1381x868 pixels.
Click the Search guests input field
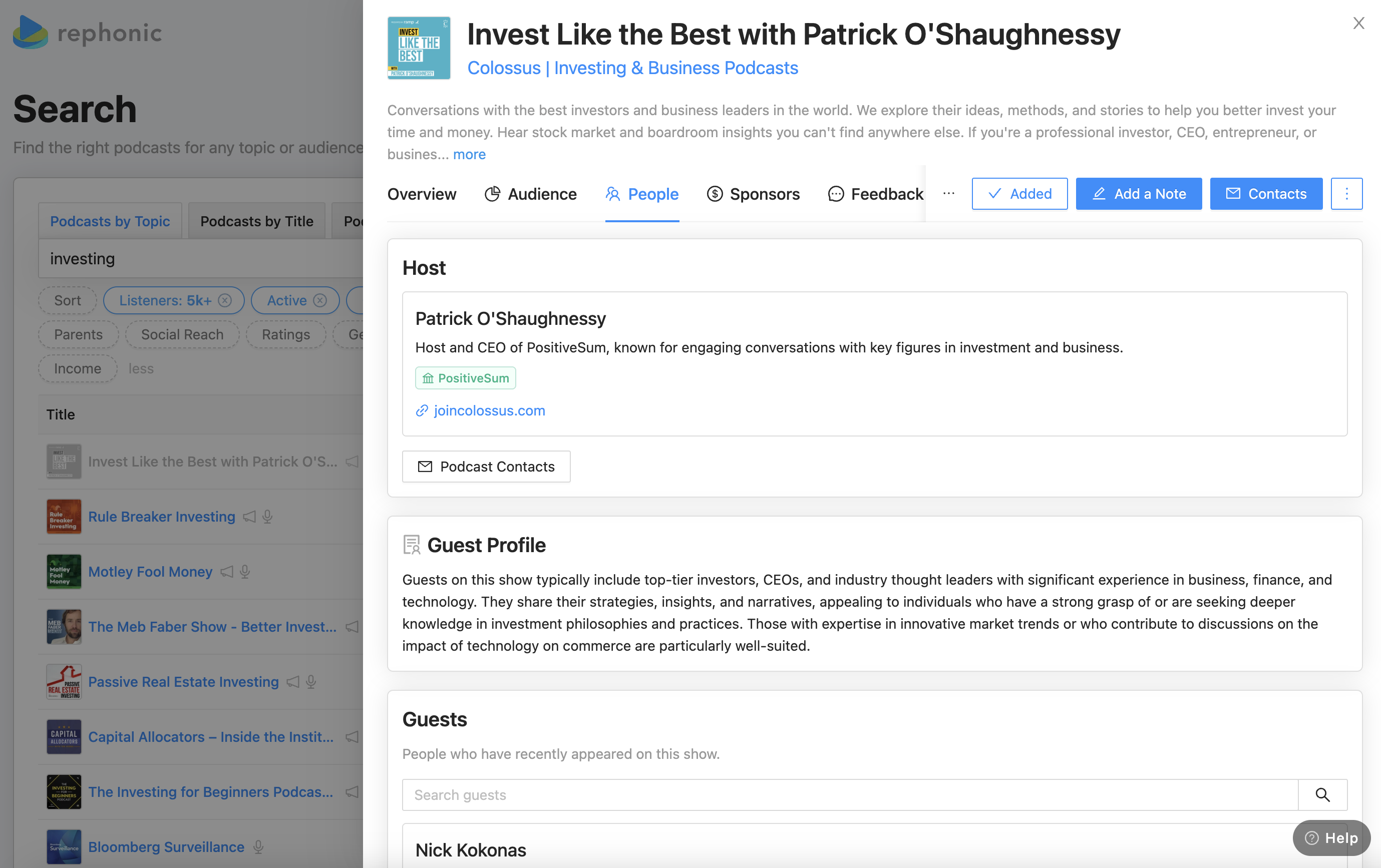click(x=849, y=794)
